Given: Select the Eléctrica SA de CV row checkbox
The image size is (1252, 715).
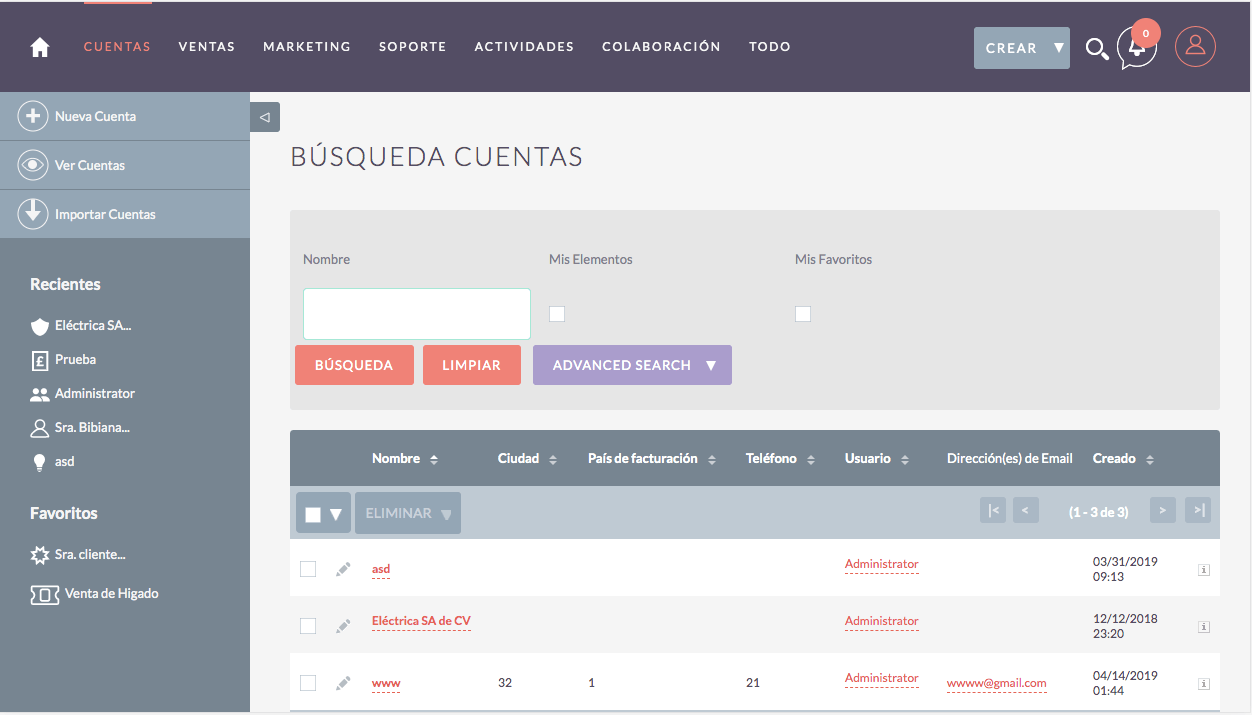Looking at the screenshot, I should [308, 626].
